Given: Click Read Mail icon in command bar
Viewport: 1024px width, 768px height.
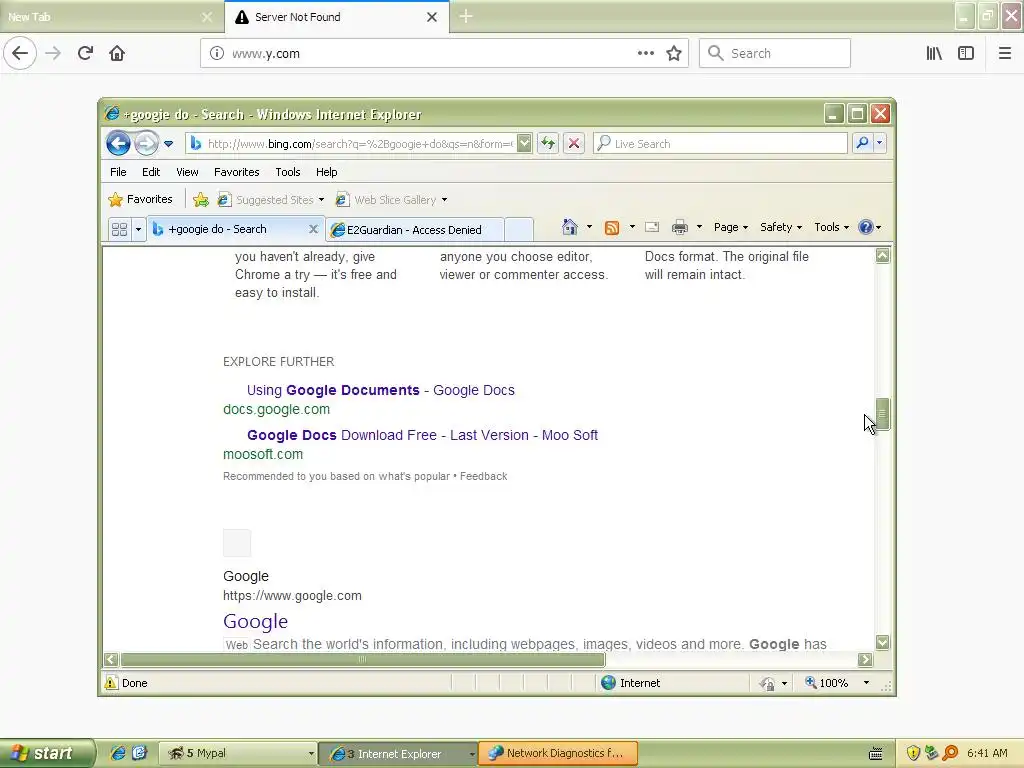Looking at the screenshot, I should [x=651, y=227].
